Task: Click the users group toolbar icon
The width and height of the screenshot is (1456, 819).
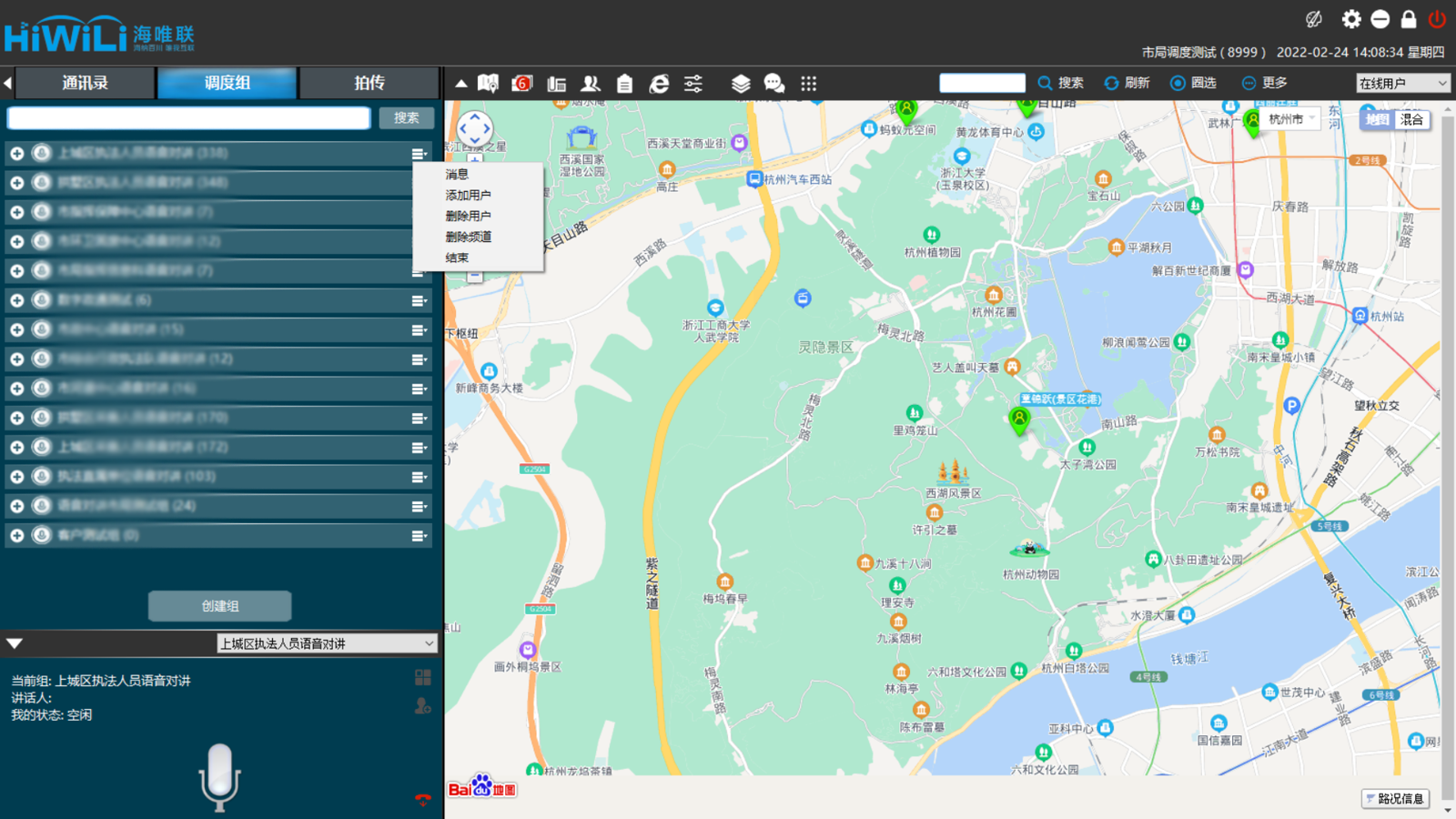Action: point(591,84)
